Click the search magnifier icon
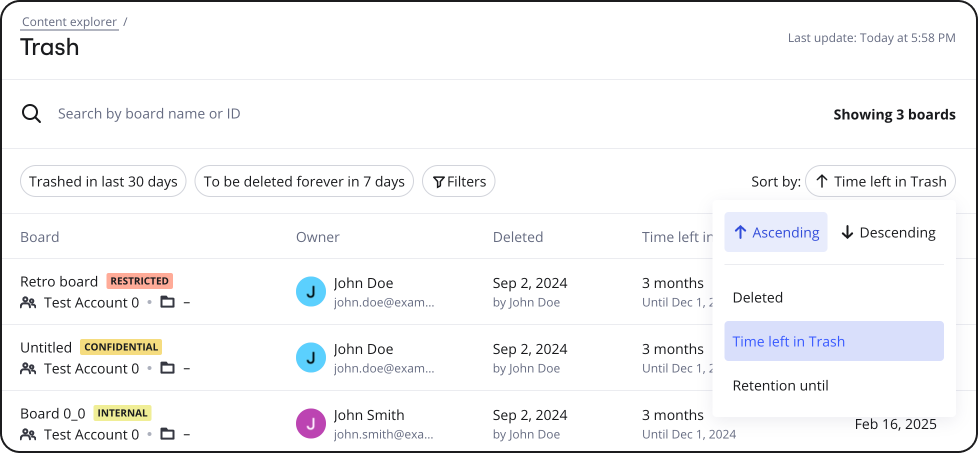 [x=32, y=114]
